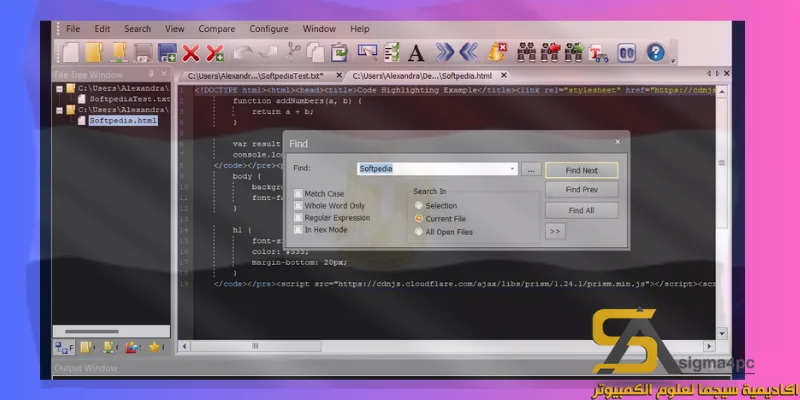Screen dimensions: 800x400
Task: Click the red X Close All icon with green plus
Action: (x=215, y=53)
